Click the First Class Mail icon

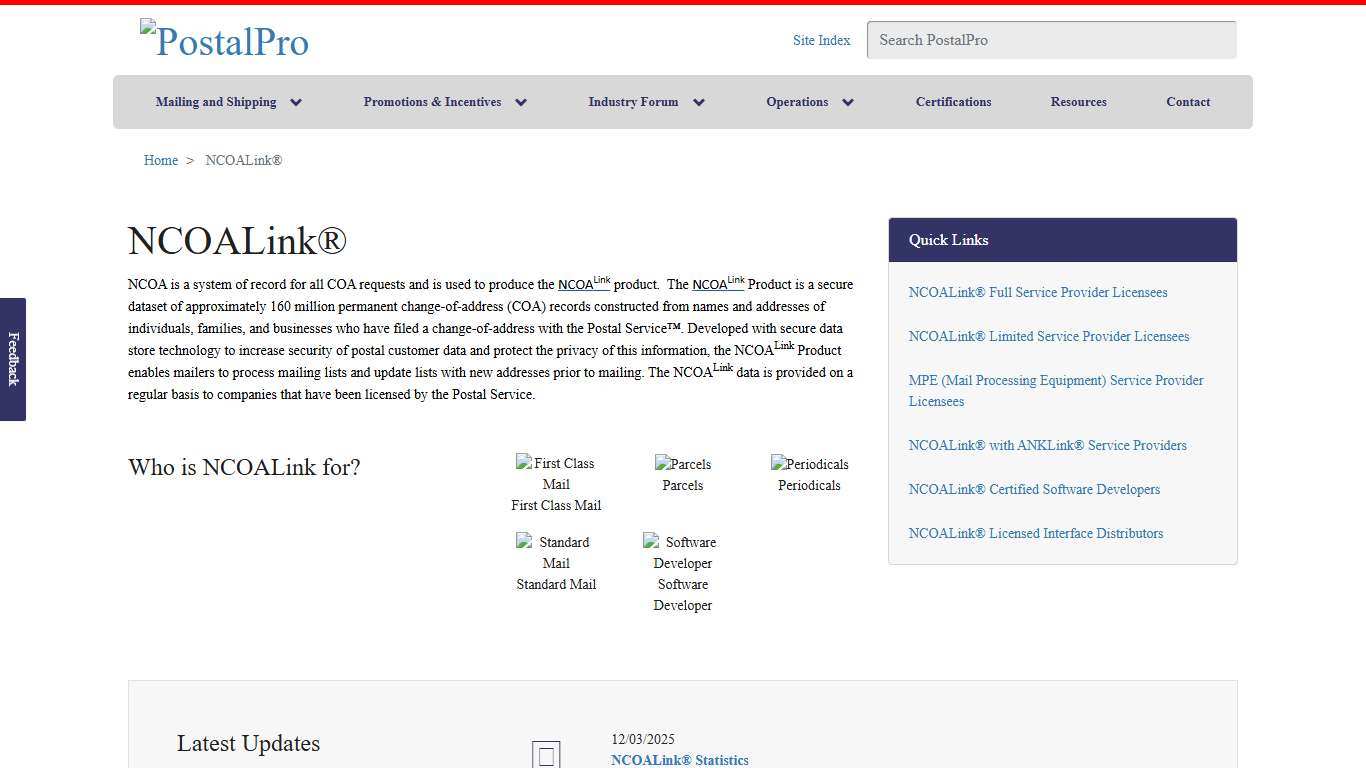[555, 473]
